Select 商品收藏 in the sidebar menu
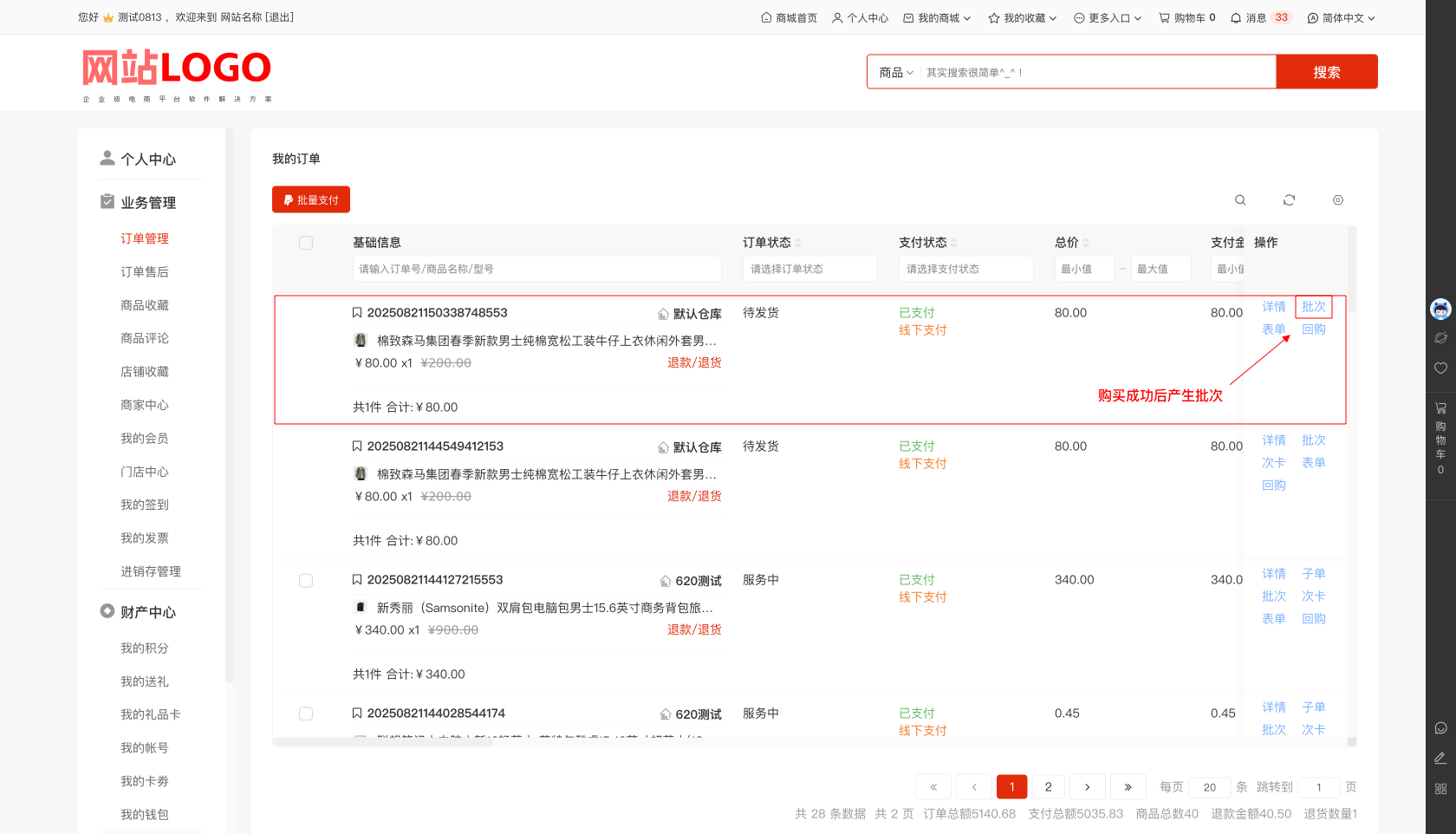1456x834 pixels. (145, 305)
